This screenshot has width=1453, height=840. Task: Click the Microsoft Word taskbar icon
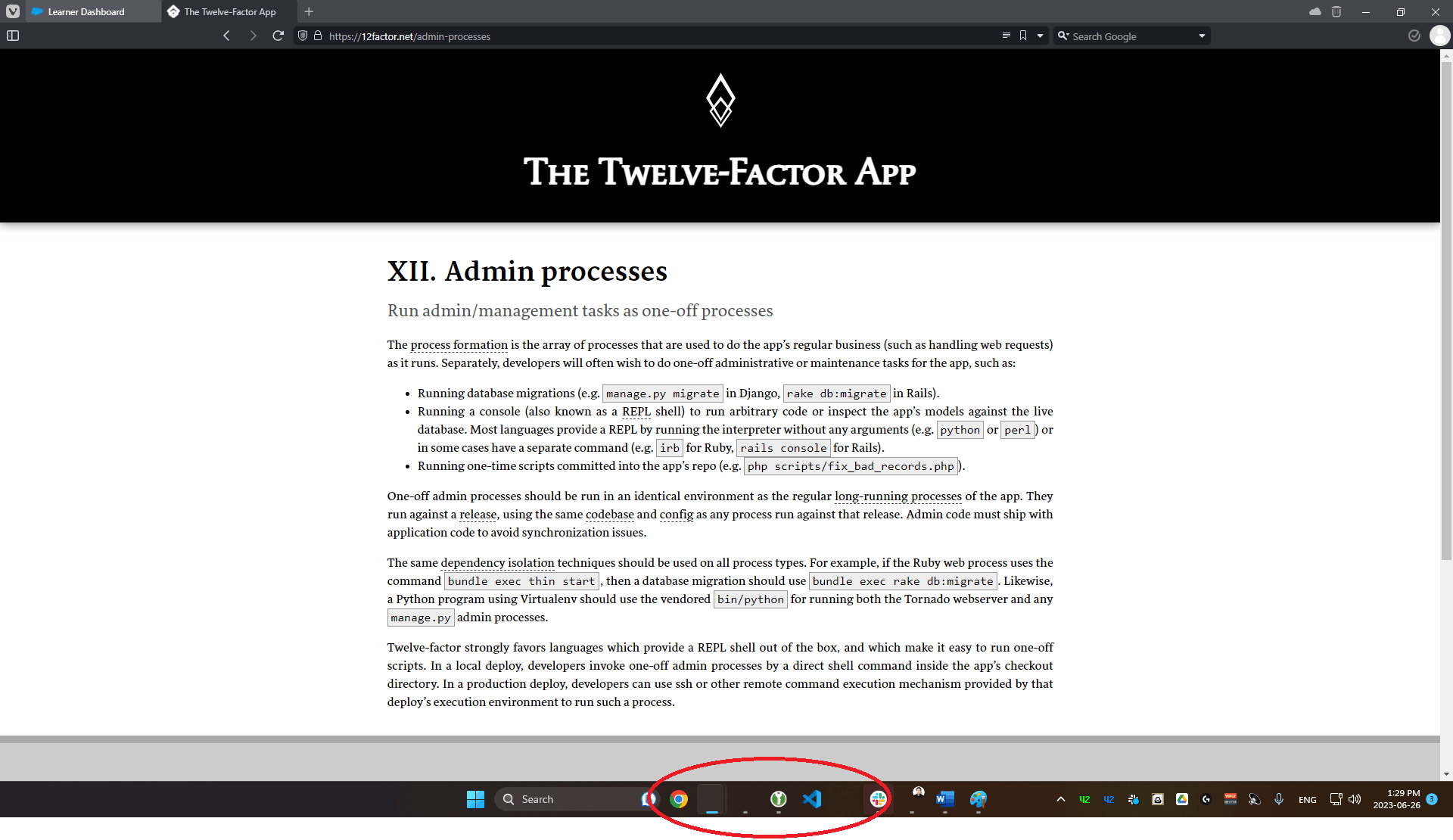944,798
